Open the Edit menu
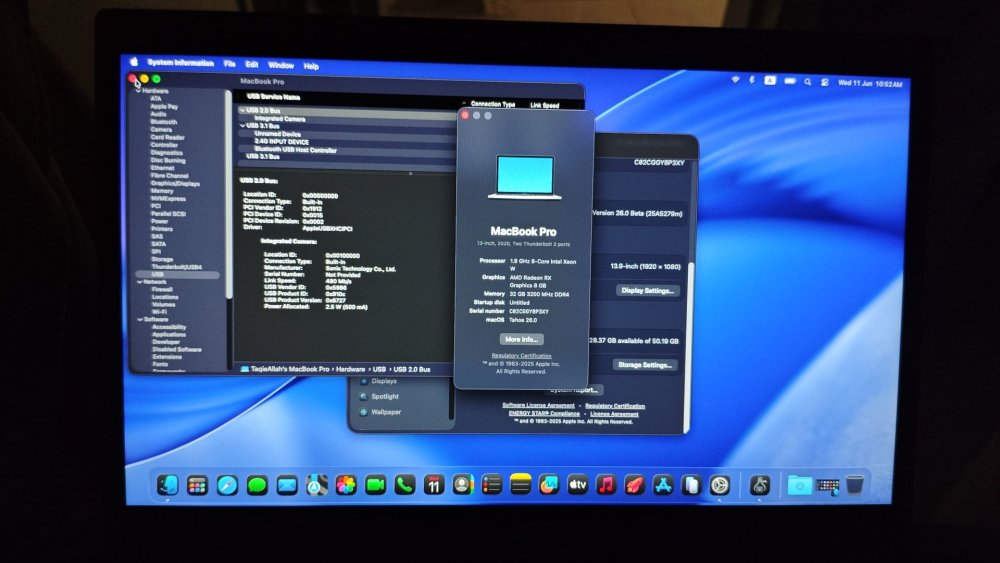 pyautogui.click(x=252, y=64)
